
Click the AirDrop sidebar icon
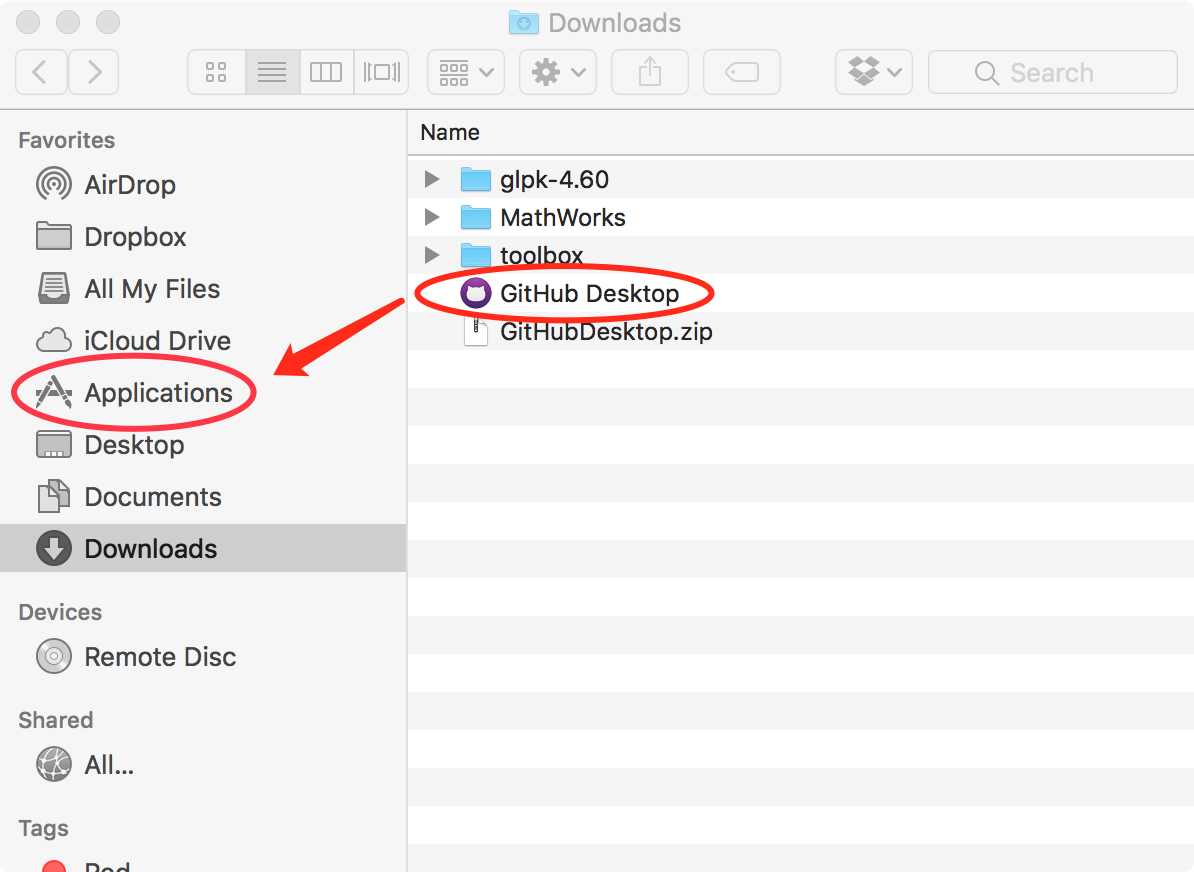[x=54, y=184]
